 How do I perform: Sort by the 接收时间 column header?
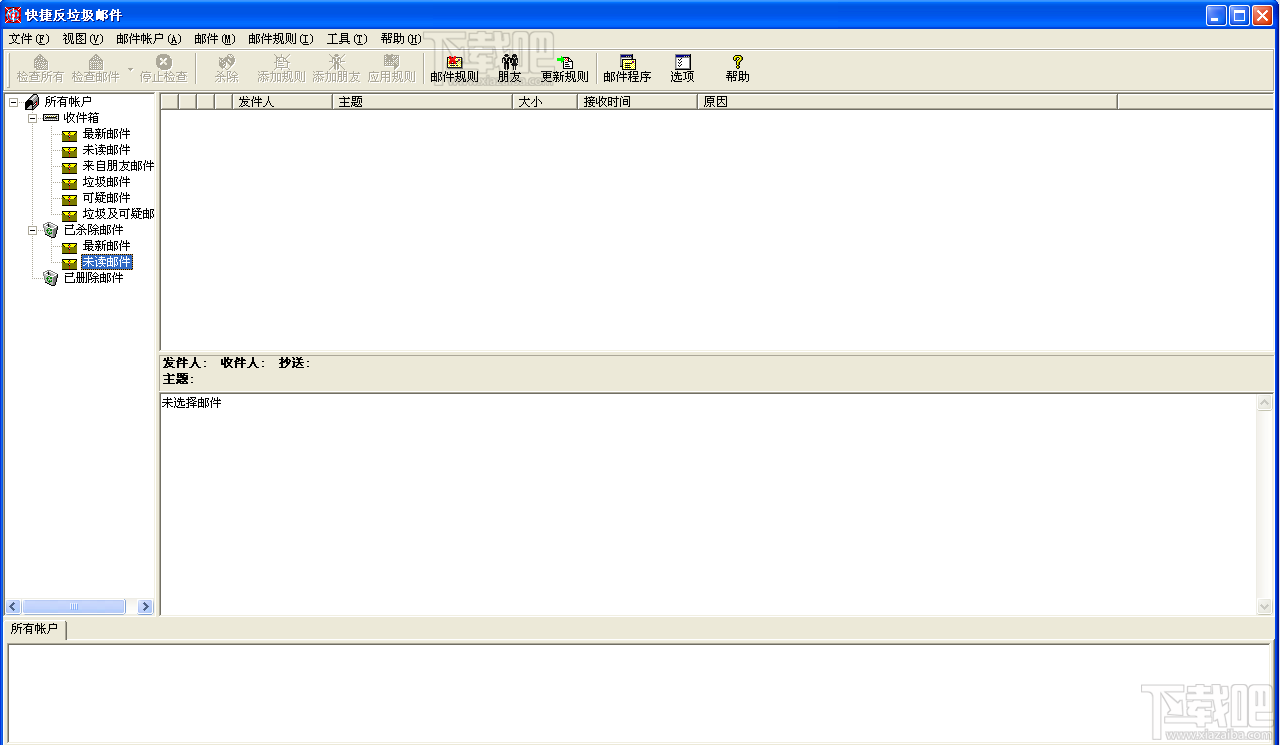638,102
